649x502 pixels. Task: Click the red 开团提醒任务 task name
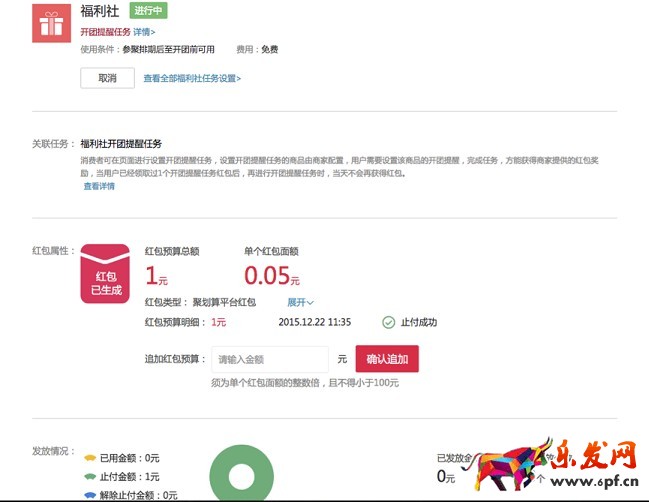(105, 32)
